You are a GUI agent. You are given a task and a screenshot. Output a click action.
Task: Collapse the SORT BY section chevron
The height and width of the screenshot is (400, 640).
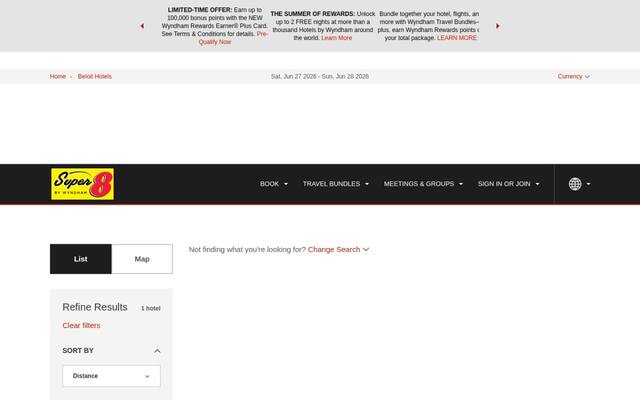click(157, 351)
